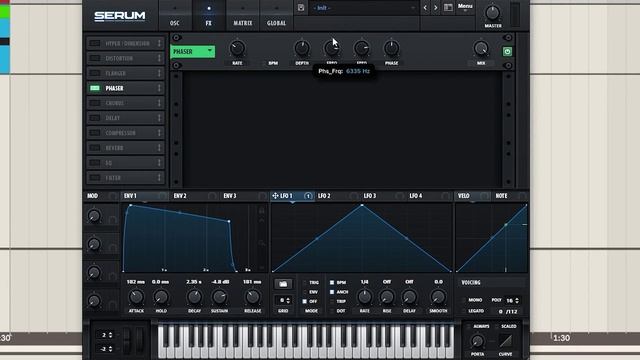
Task: Go to previous preset with left arrow
Action: tap(425, 8)
